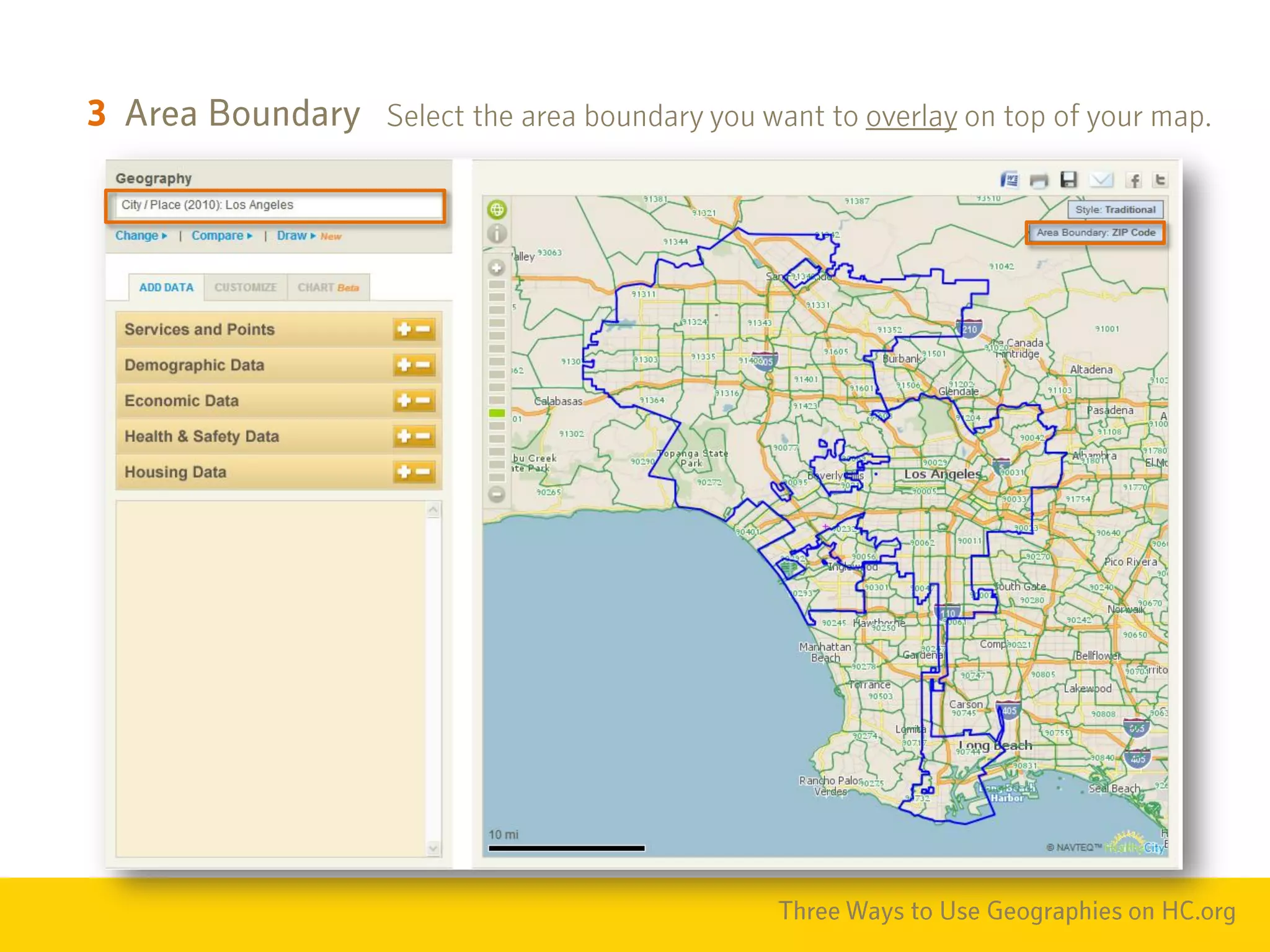Share the map on Facebook
Image resolution: width=1270 pixels, height=952 pixels.
[1134, 180]
